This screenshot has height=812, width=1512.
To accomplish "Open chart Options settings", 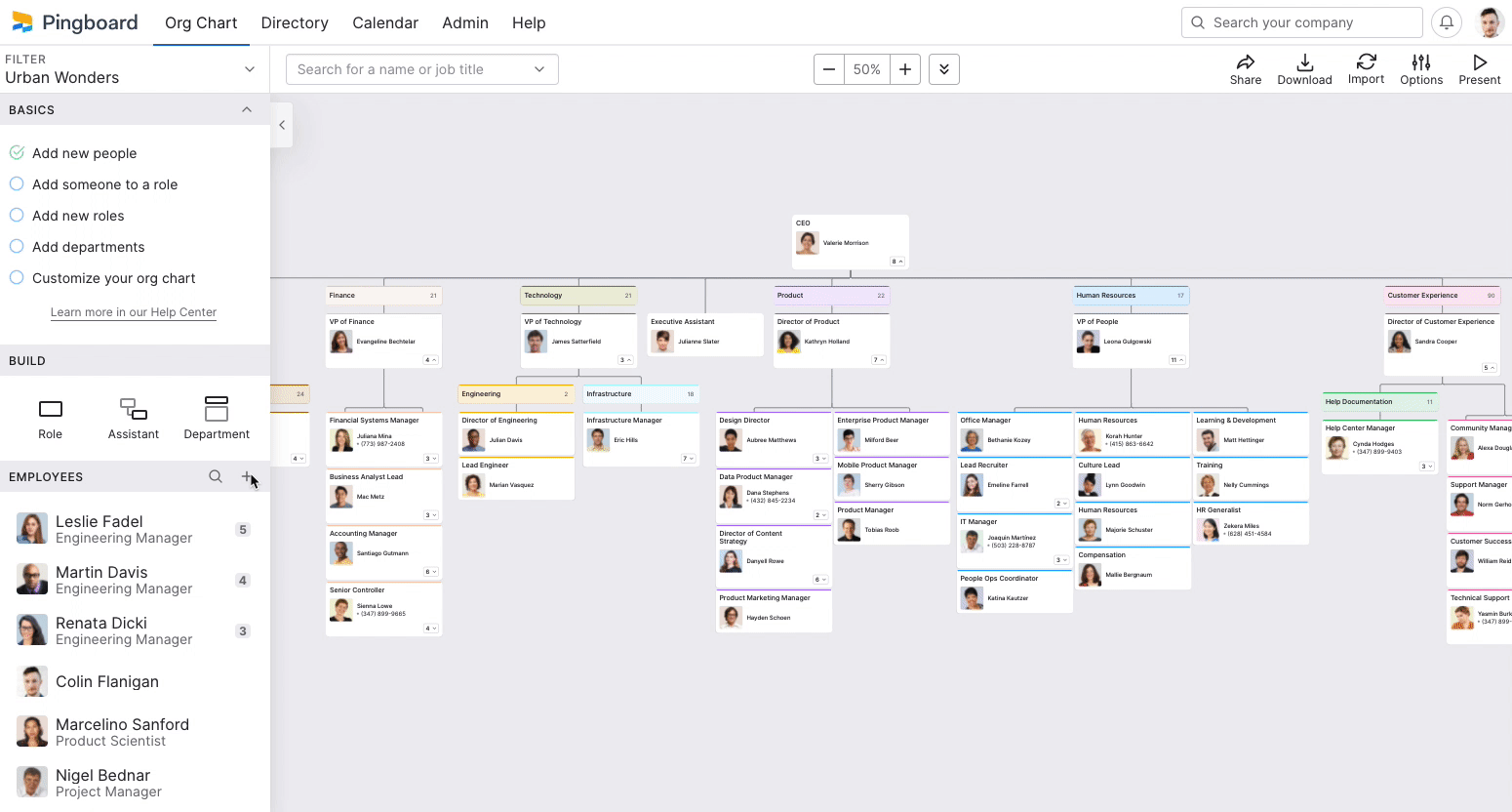I will pos(1420,69).
